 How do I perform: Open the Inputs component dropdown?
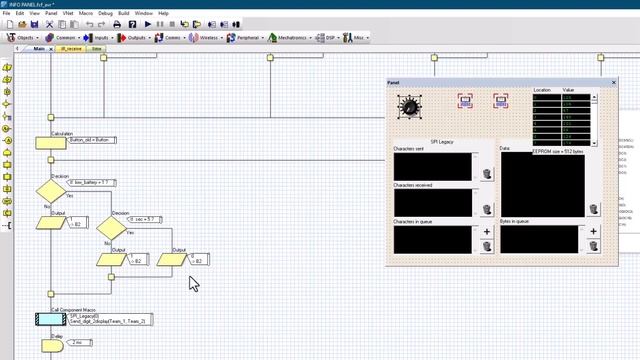[x=98, y=38]
